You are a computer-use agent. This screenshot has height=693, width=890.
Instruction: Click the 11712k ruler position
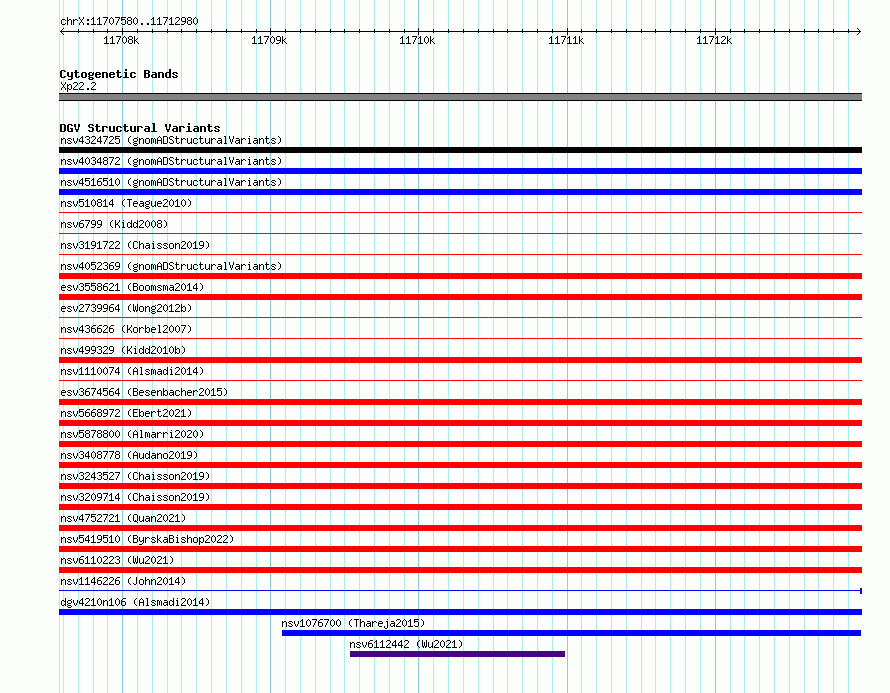[x=714, y=40]
